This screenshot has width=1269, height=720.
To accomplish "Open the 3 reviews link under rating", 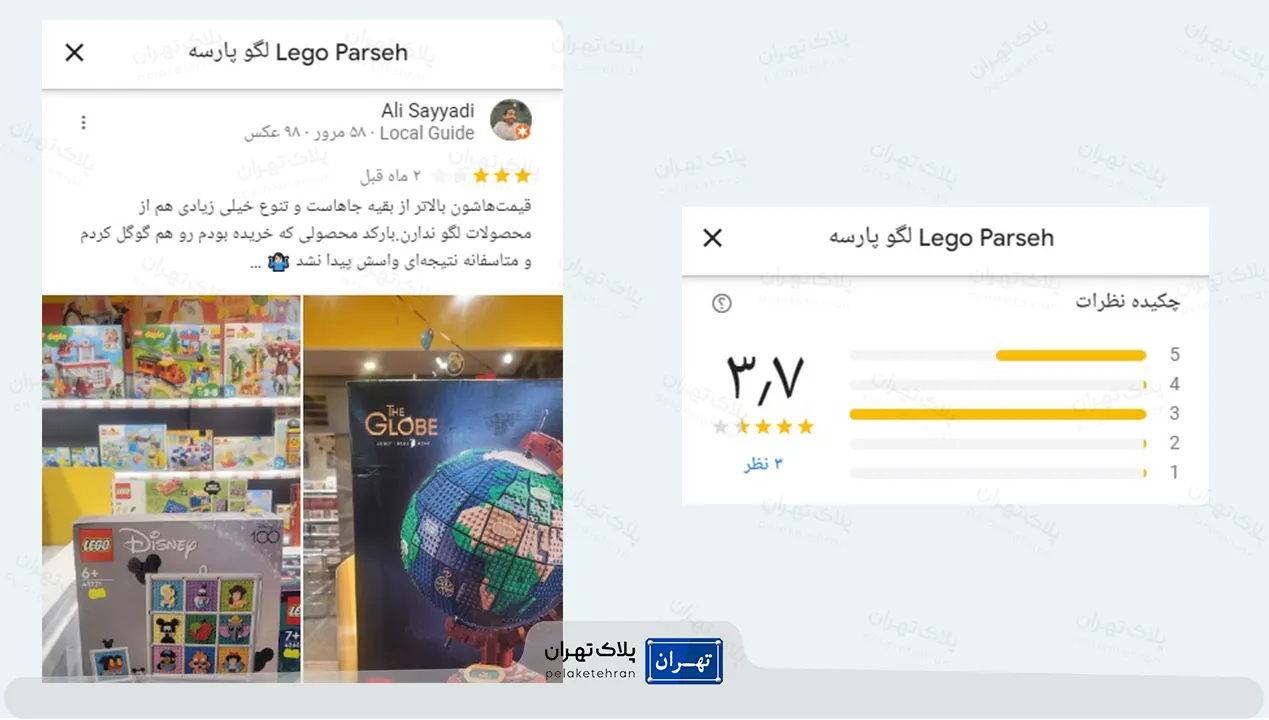I will click(763, 464).
